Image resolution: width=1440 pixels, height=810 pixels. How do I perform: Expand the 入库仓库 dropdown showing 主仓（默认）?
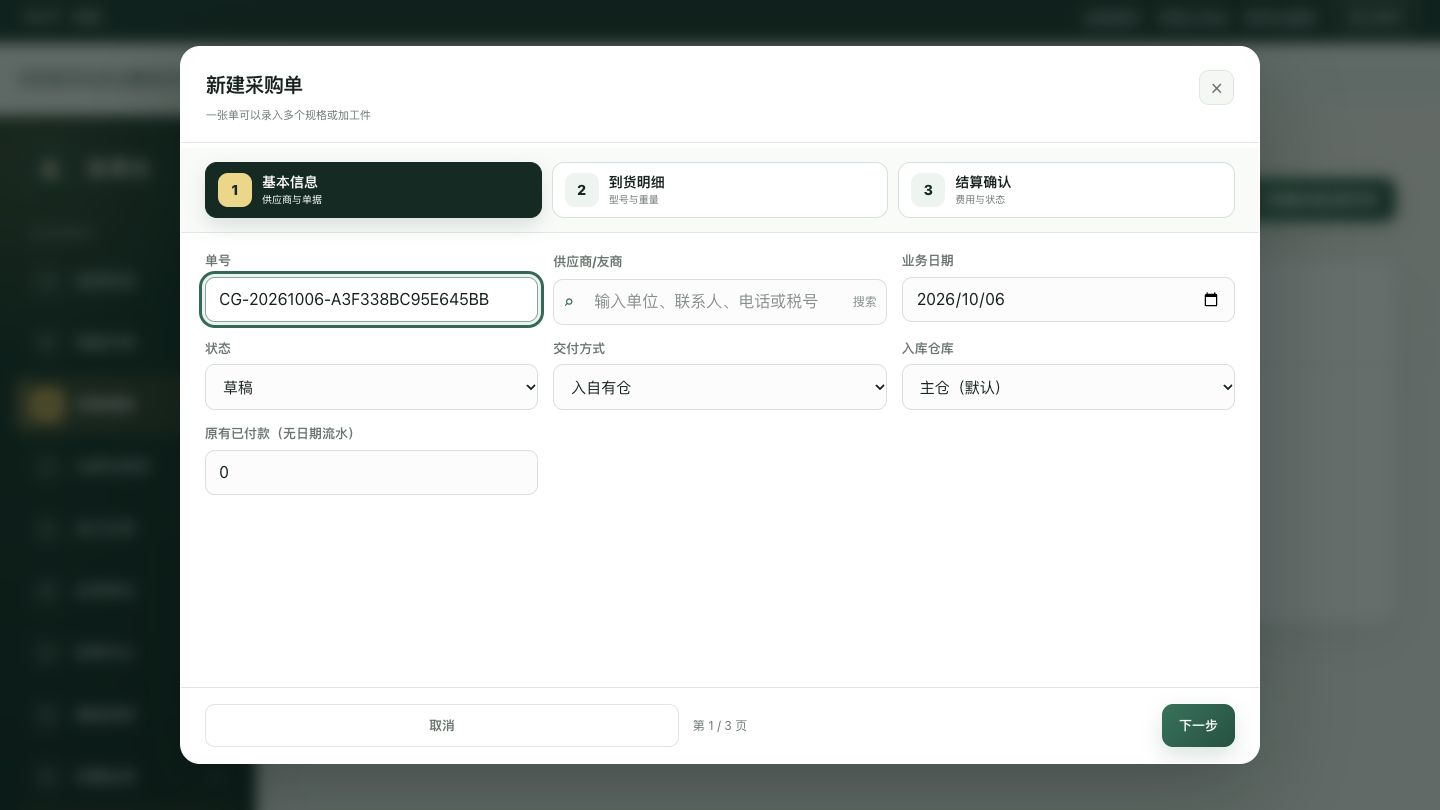(1068, 387)
